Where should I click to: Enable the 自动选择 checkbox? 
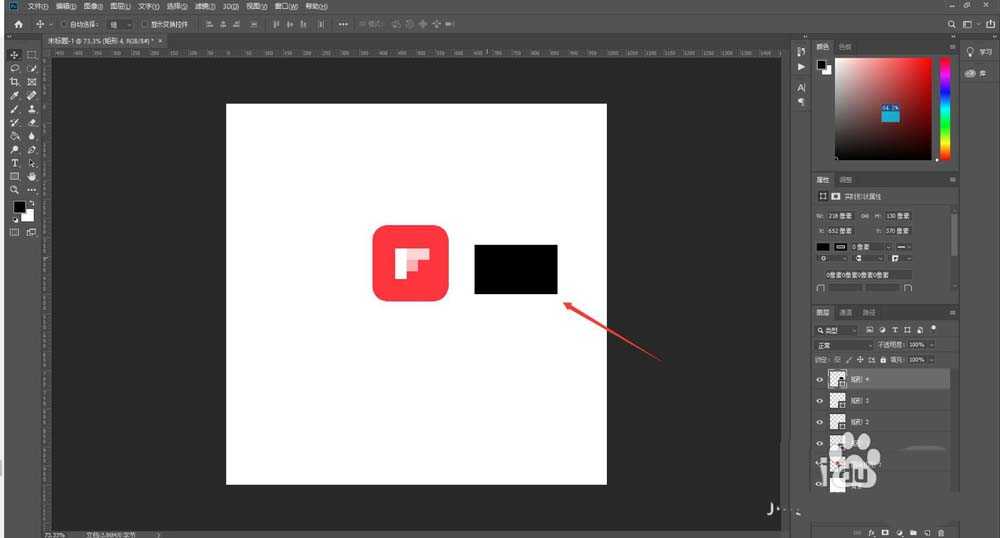[x=65, y=23]
